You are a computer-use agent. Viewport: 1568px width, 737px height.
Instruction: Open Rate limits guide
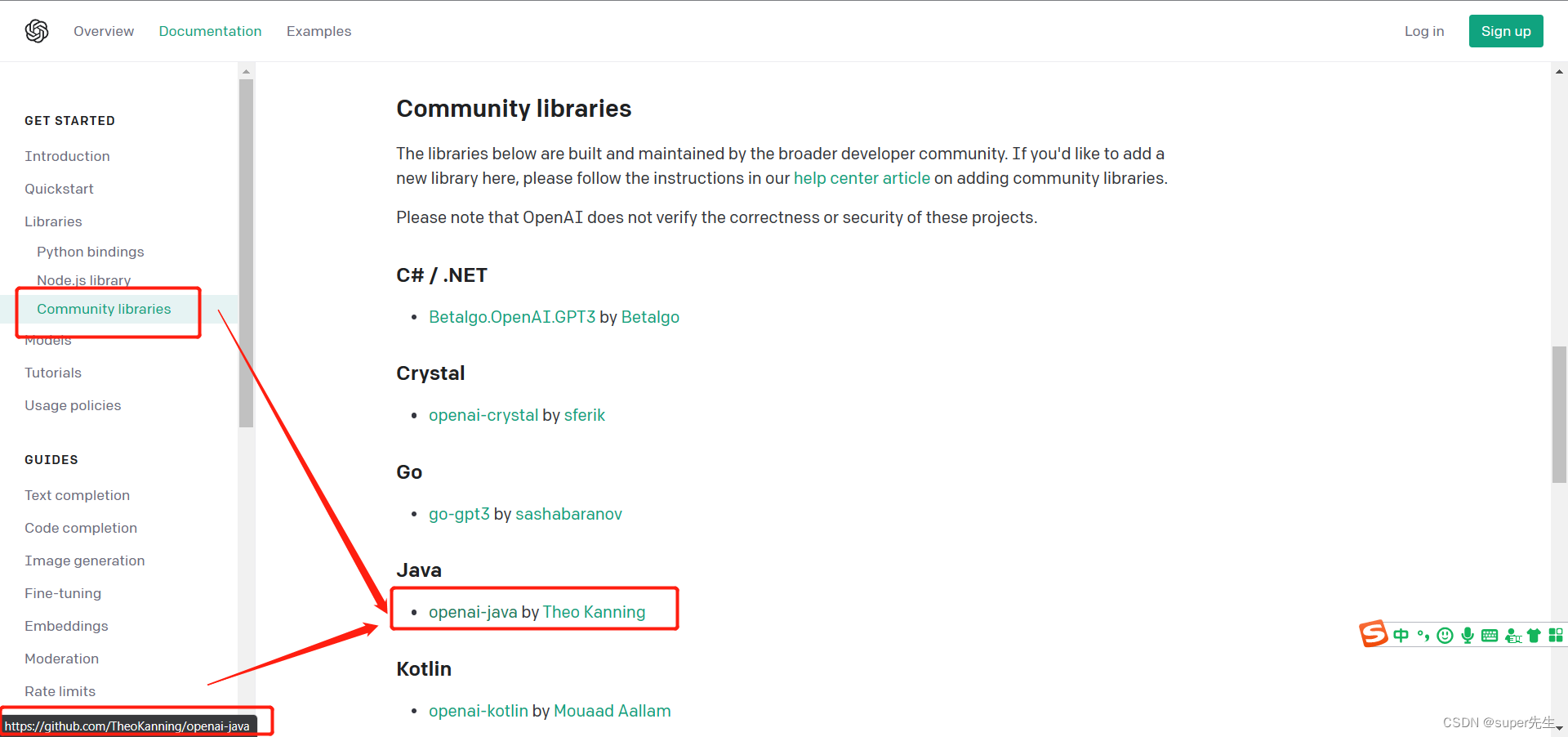tap(60, 691)
